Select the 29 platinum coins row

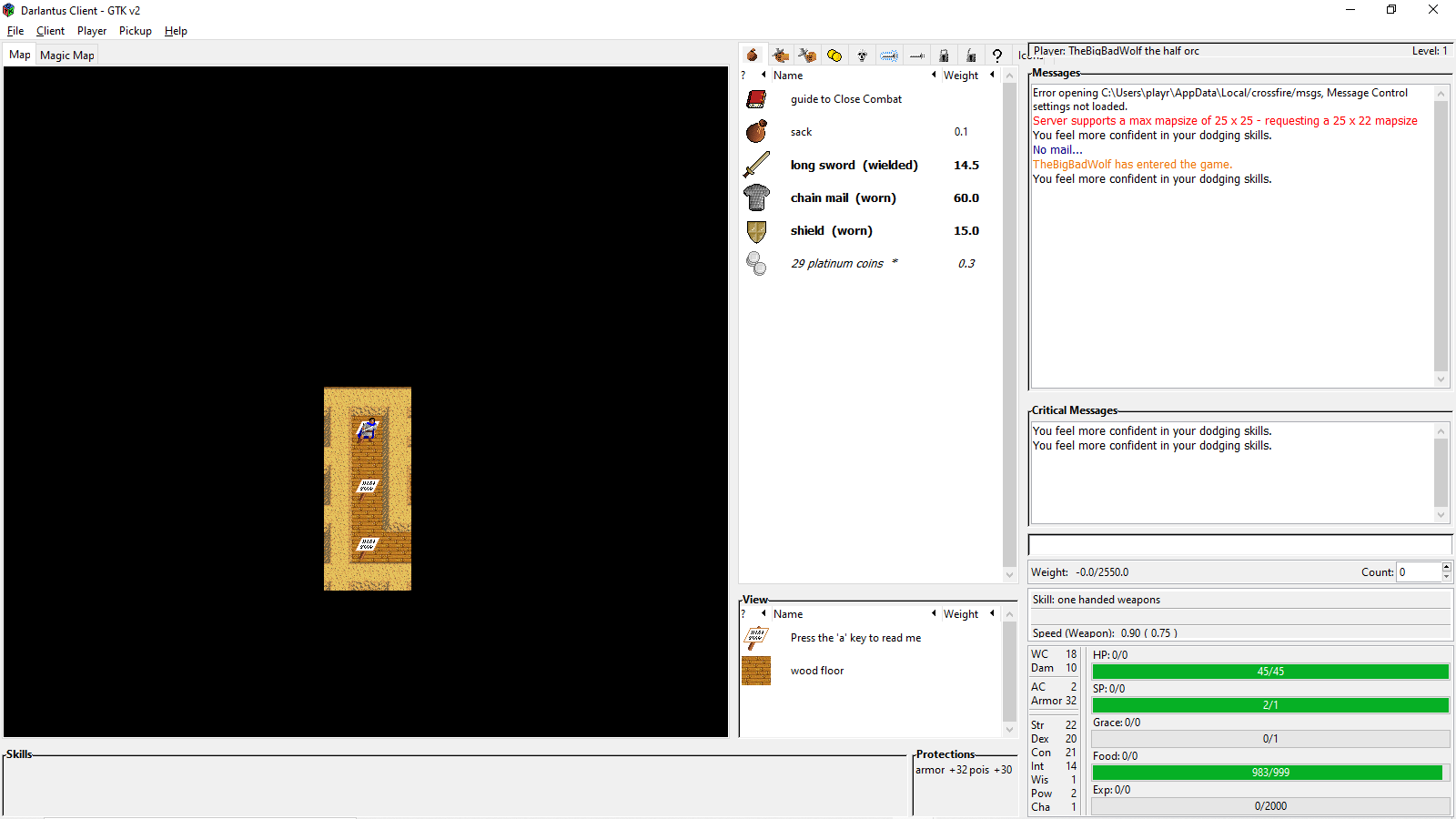pyautogui.click(x=837, y=264)
